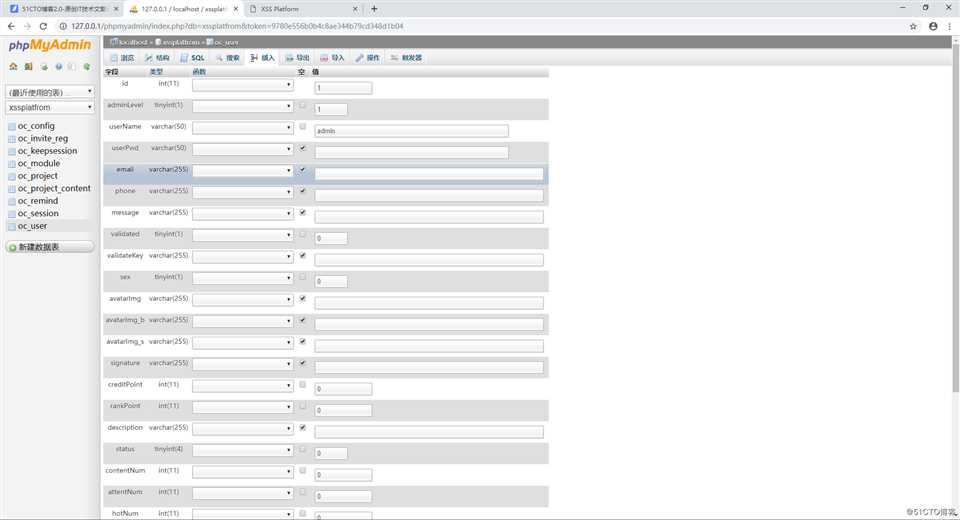Open oc_project_content table link
The width and height of the screenshot is (960, 520).
click(x=54, y=189)
